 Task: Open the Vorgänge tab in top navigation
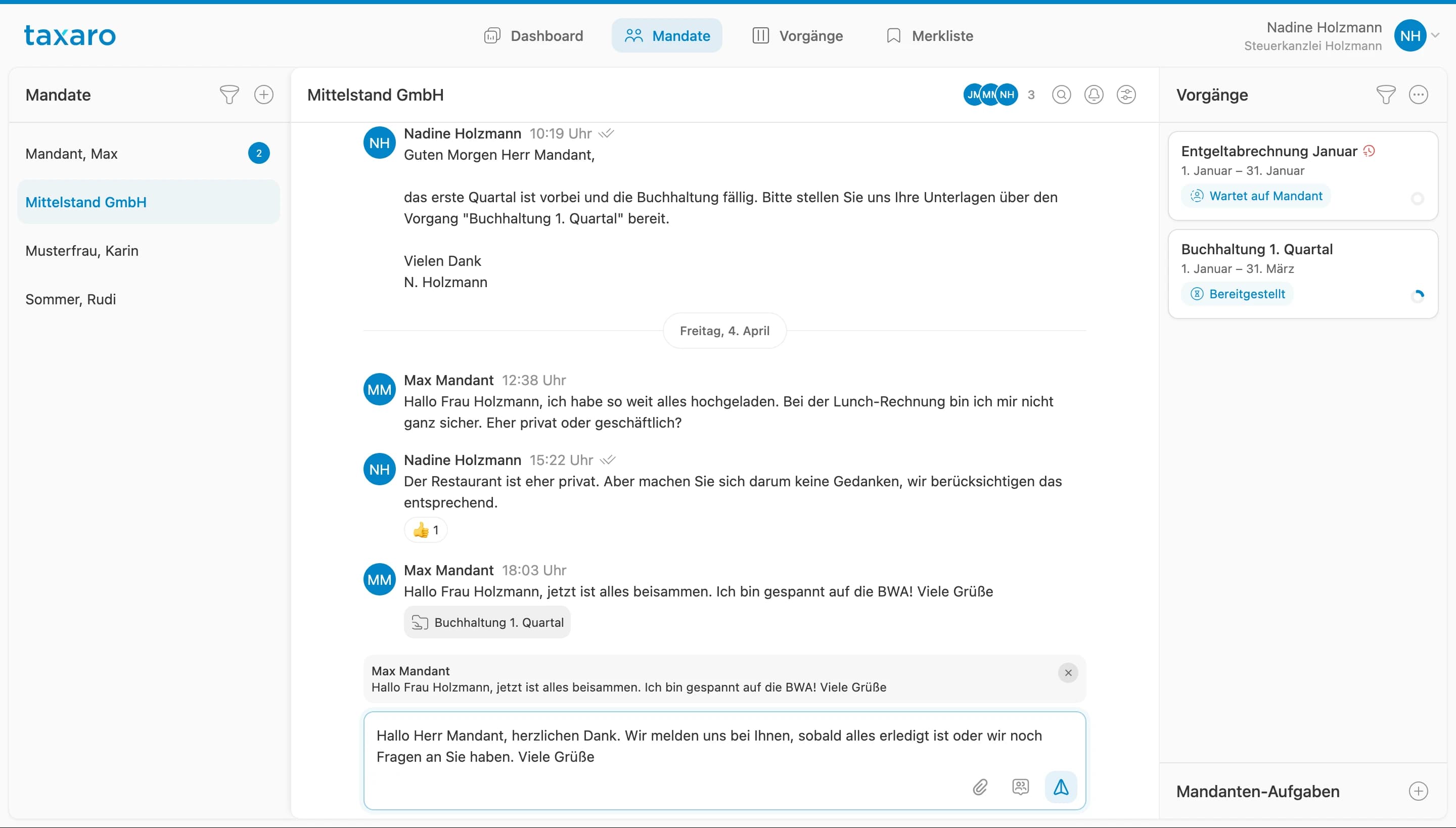(x=797, y=36)
